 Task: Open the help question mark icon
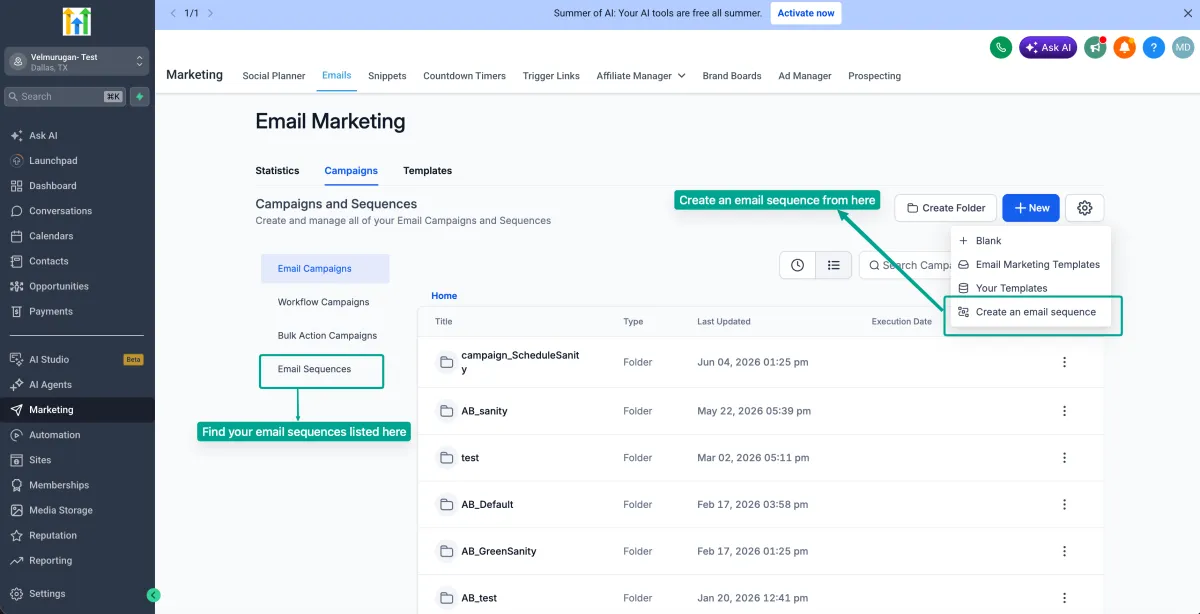click(x=1154, y=47)
